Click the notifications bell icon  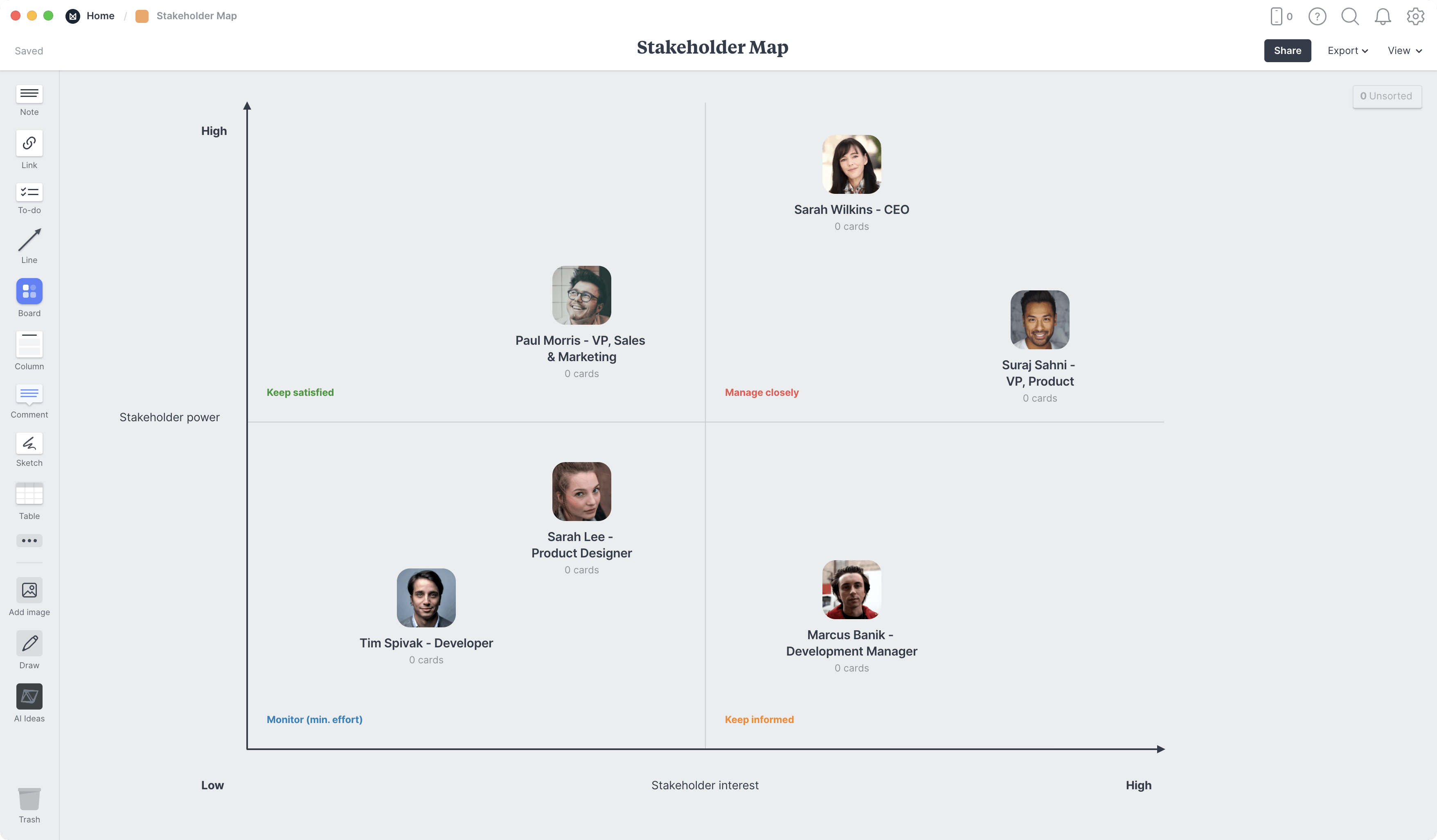(1383, 16)
